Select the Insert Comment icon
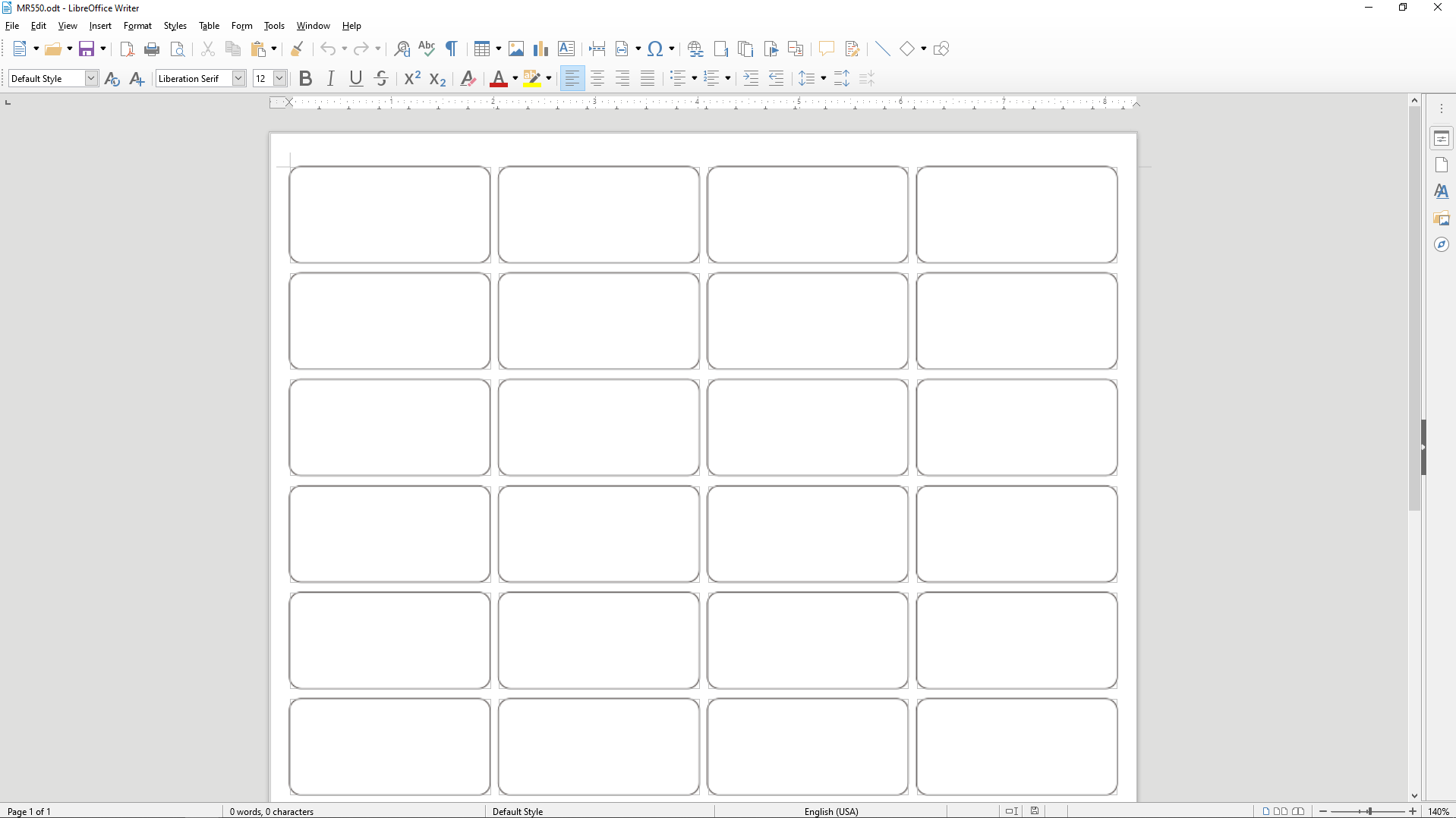Screen dimensions: 1456x818 coord(827,49)
